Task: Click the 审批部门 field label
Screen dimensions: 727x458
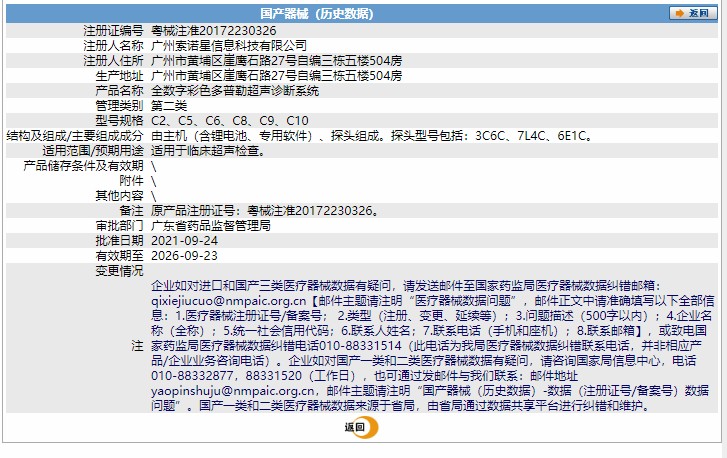Action: (x=120, y=226)
